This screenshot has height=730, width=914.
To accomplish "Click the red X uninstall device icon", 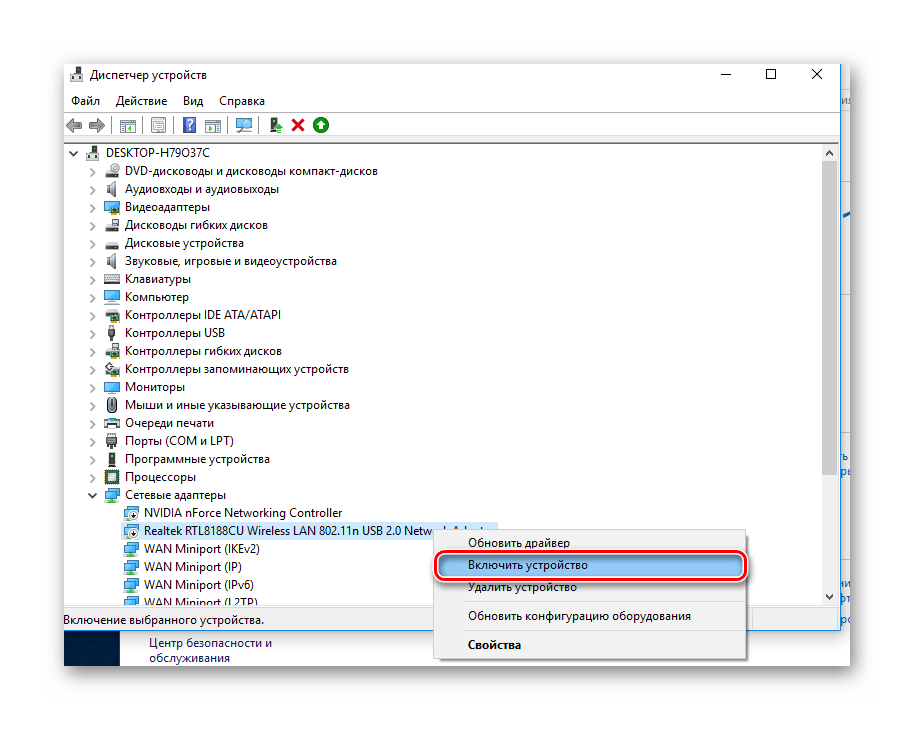I will [x=298, y=125].
